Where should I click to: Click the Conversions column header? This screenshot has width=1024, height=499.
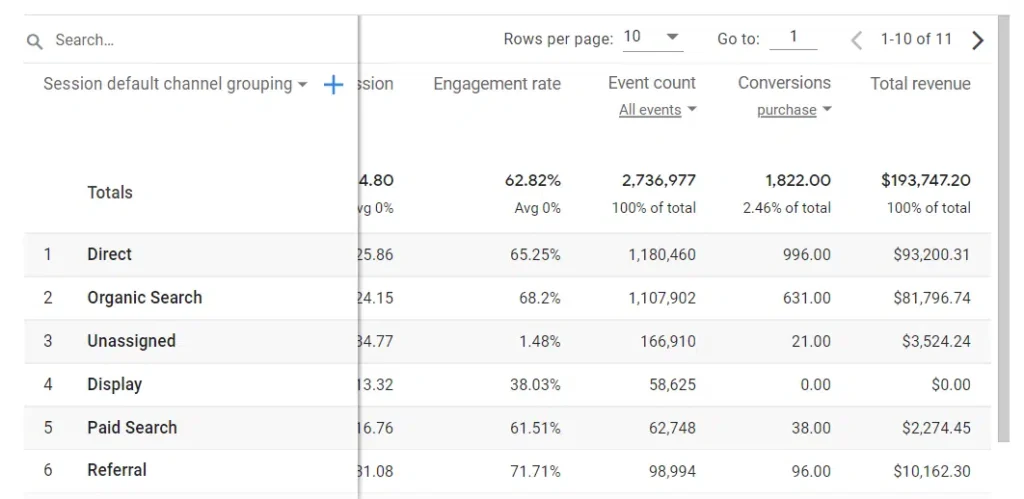784,83
